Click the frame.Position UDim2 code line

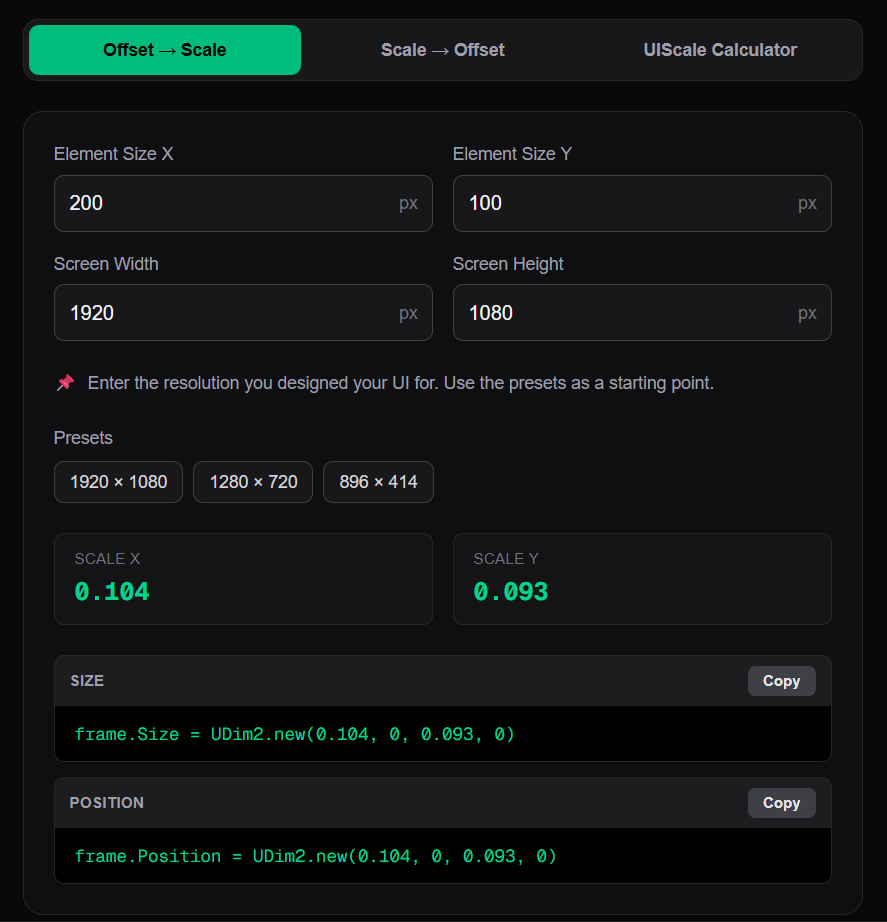[x=315, y=856]
